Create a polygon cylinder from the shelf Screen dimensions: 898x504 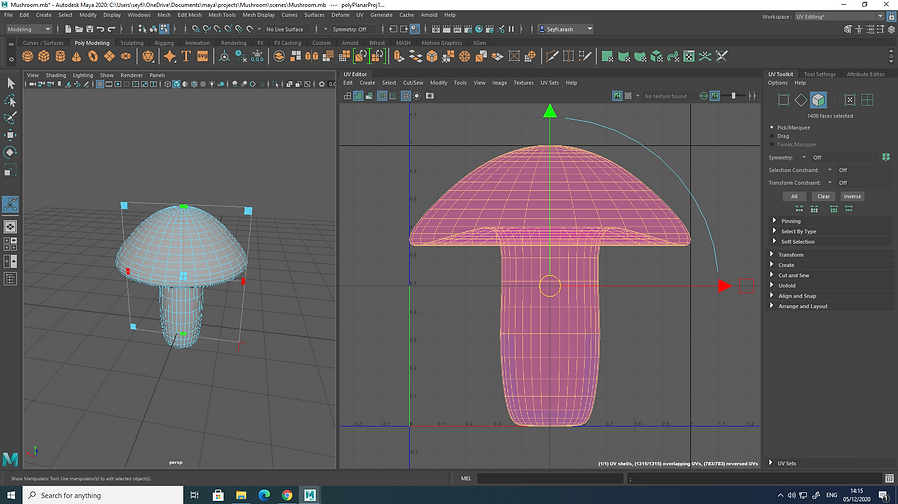click(60, 56)
